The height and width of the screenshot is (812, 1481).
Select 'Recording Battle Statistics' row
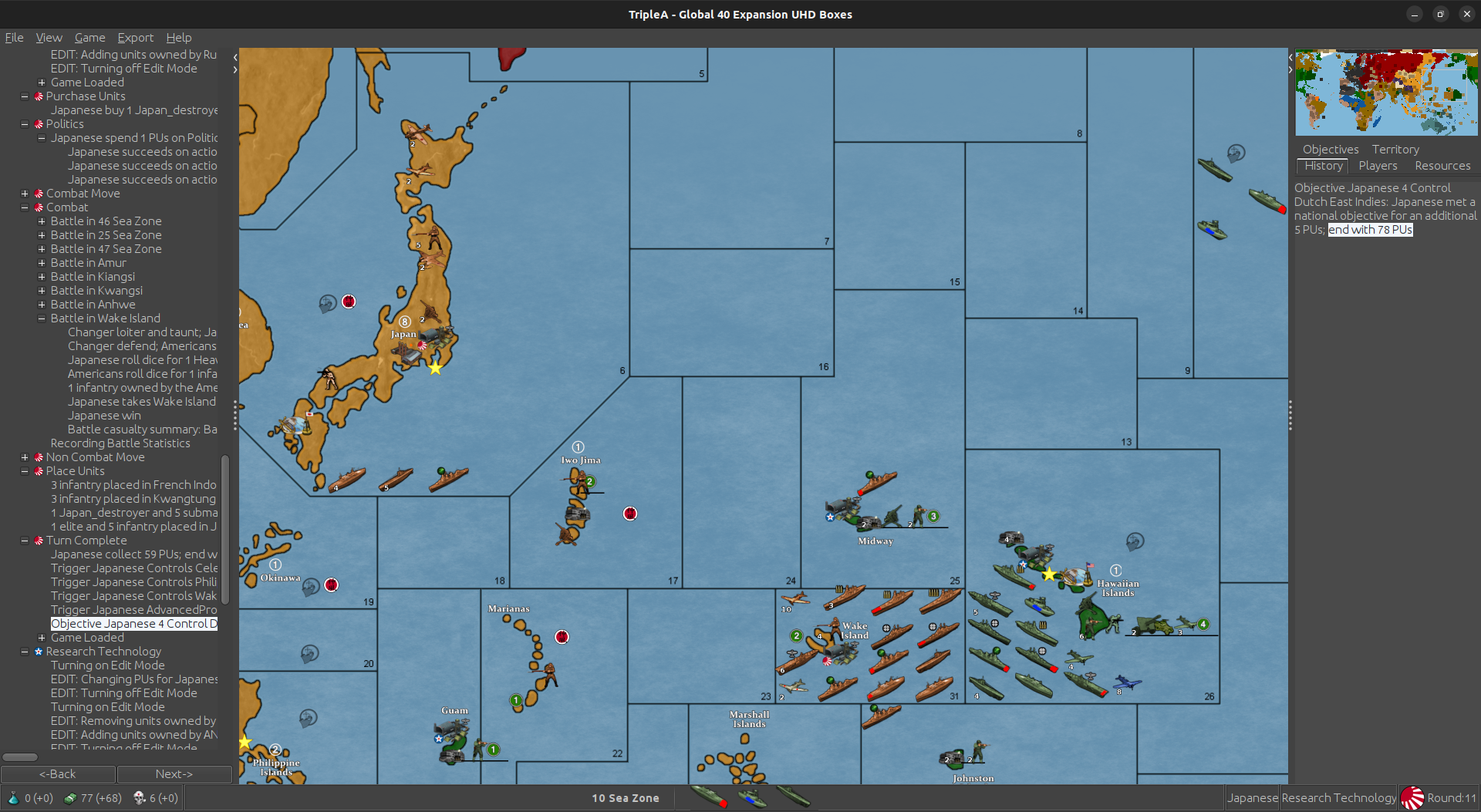120,443
